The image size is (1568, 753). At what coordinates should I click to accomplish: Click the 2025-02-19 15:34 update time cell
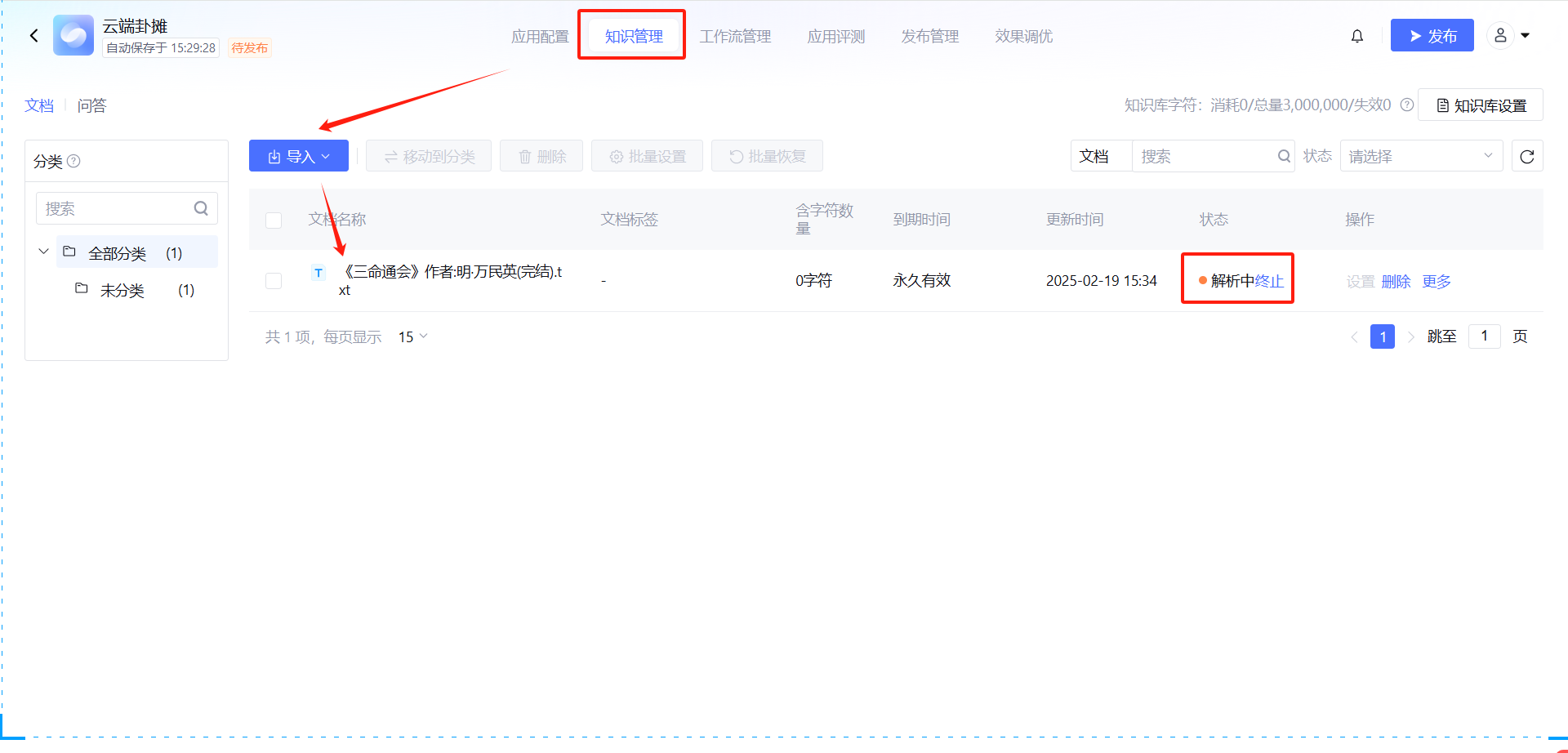[x=1101, y=281]
